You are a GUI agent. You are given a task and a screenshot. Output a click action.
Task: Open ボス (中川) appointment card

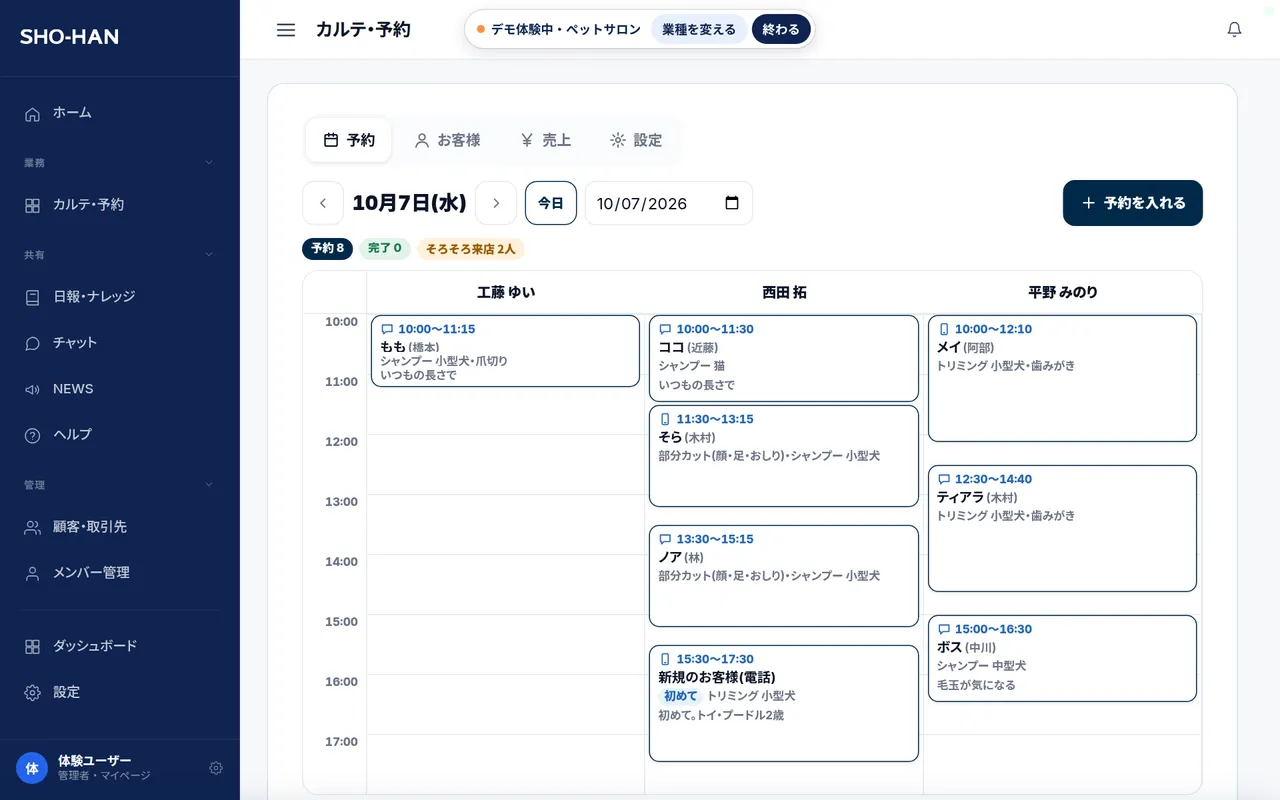(1062, 658)
